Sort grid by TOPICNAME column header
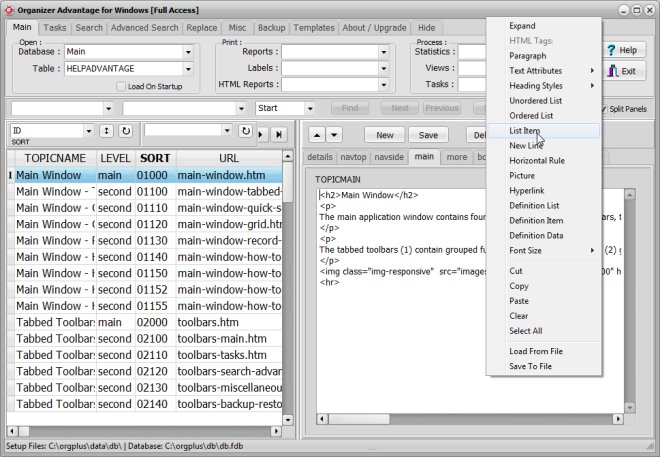The height and width of the screenshot is (457, 660). [55, 158]
